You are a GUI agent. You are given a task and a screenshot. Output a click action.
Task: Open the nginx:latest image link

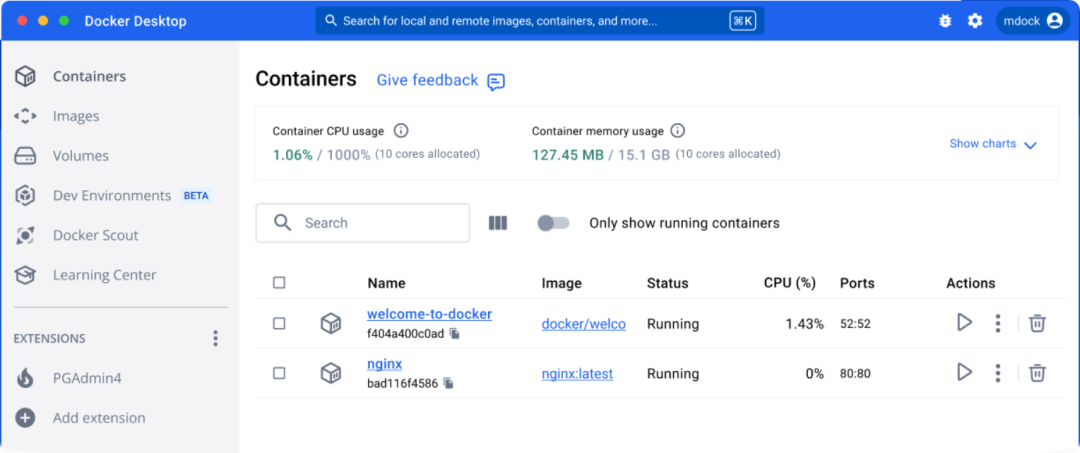click(x=577, y=373)
